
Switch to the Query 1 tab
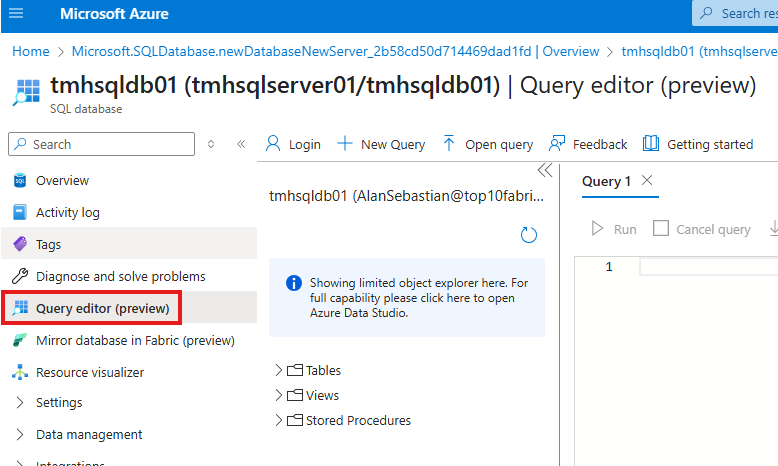click(x=606, y=182)
